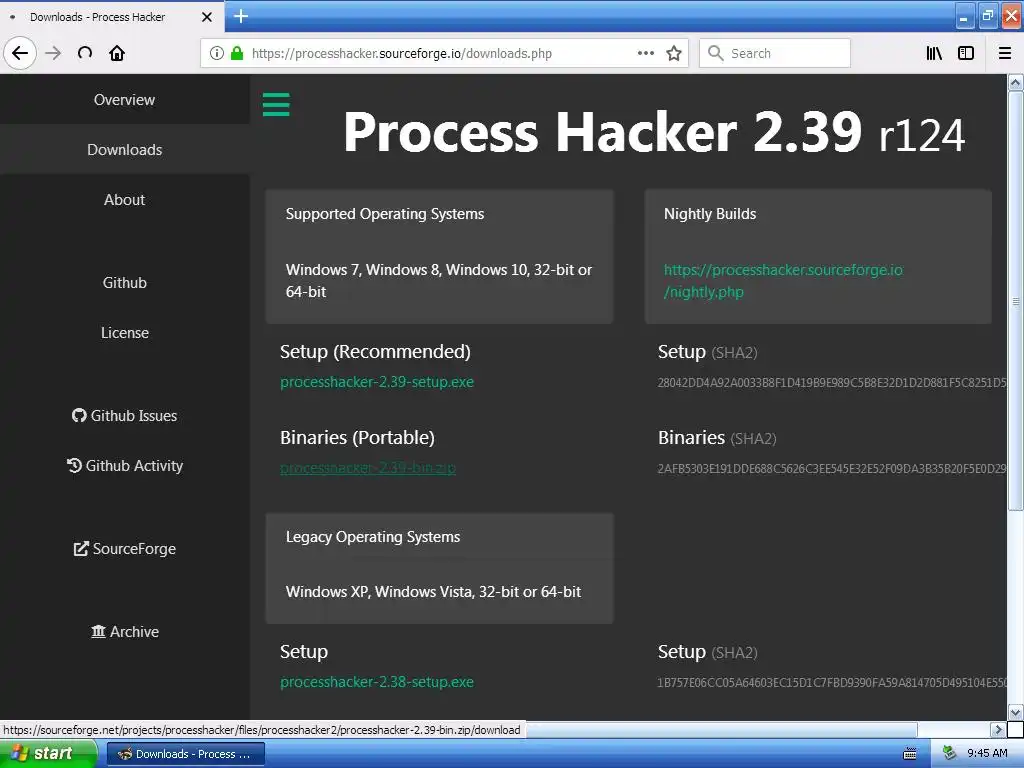The image size is (1024, 768).
Task: Show site information via the info icon
Action: 217,54
